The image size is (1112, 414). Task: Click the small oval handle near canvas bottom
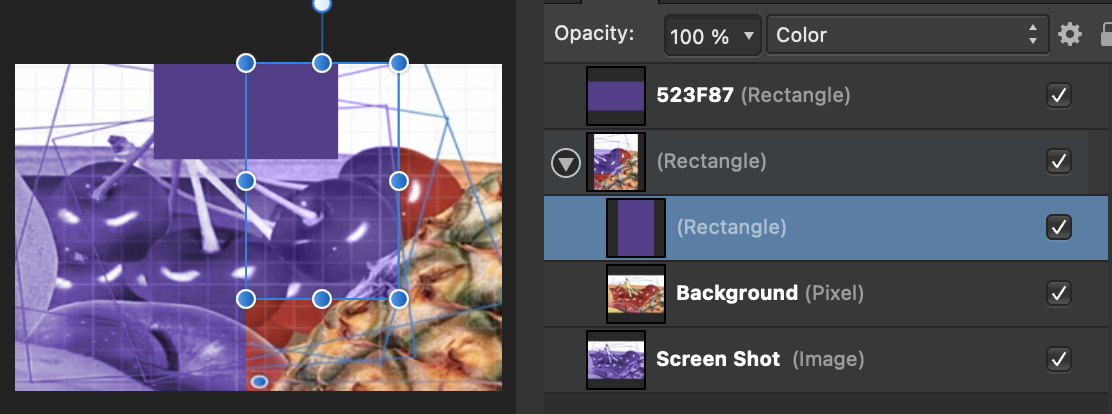click(260, 382)
